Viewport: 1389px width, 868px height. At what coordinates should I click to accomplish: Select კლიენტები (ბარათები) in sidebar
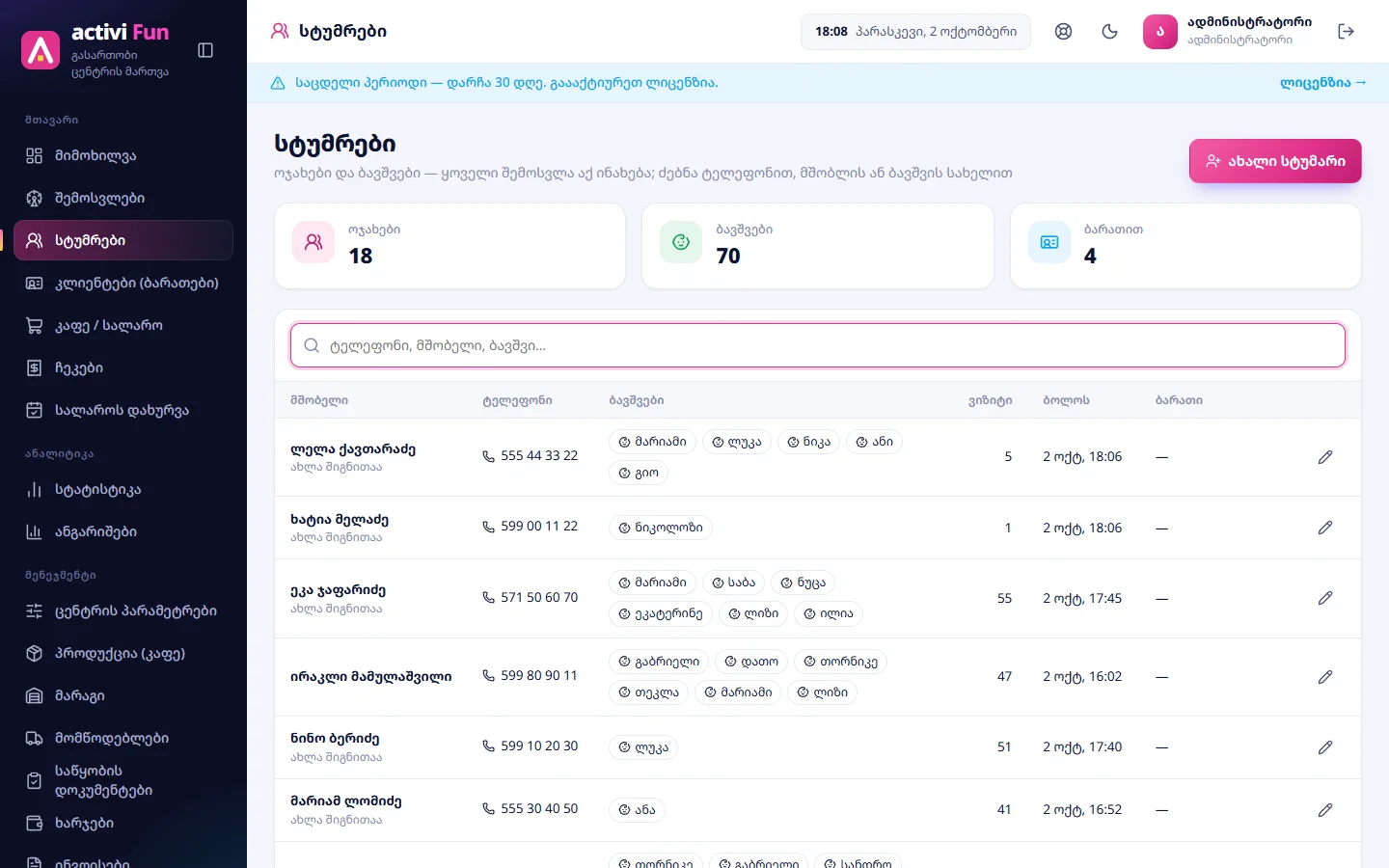pyautogui.click(x=123, y=283)
